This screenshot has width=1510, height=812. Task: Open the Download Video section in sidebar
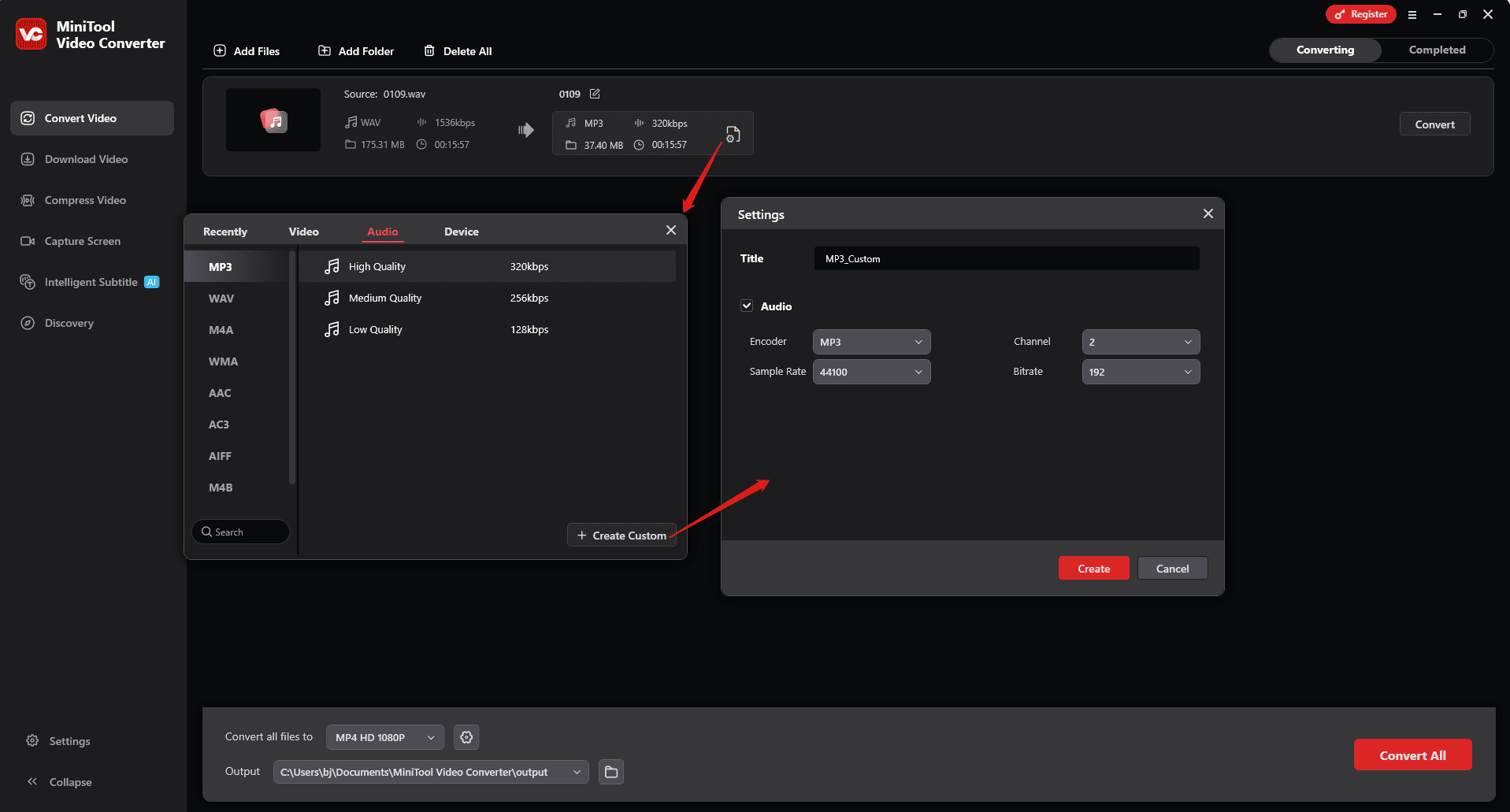point(85,159)
